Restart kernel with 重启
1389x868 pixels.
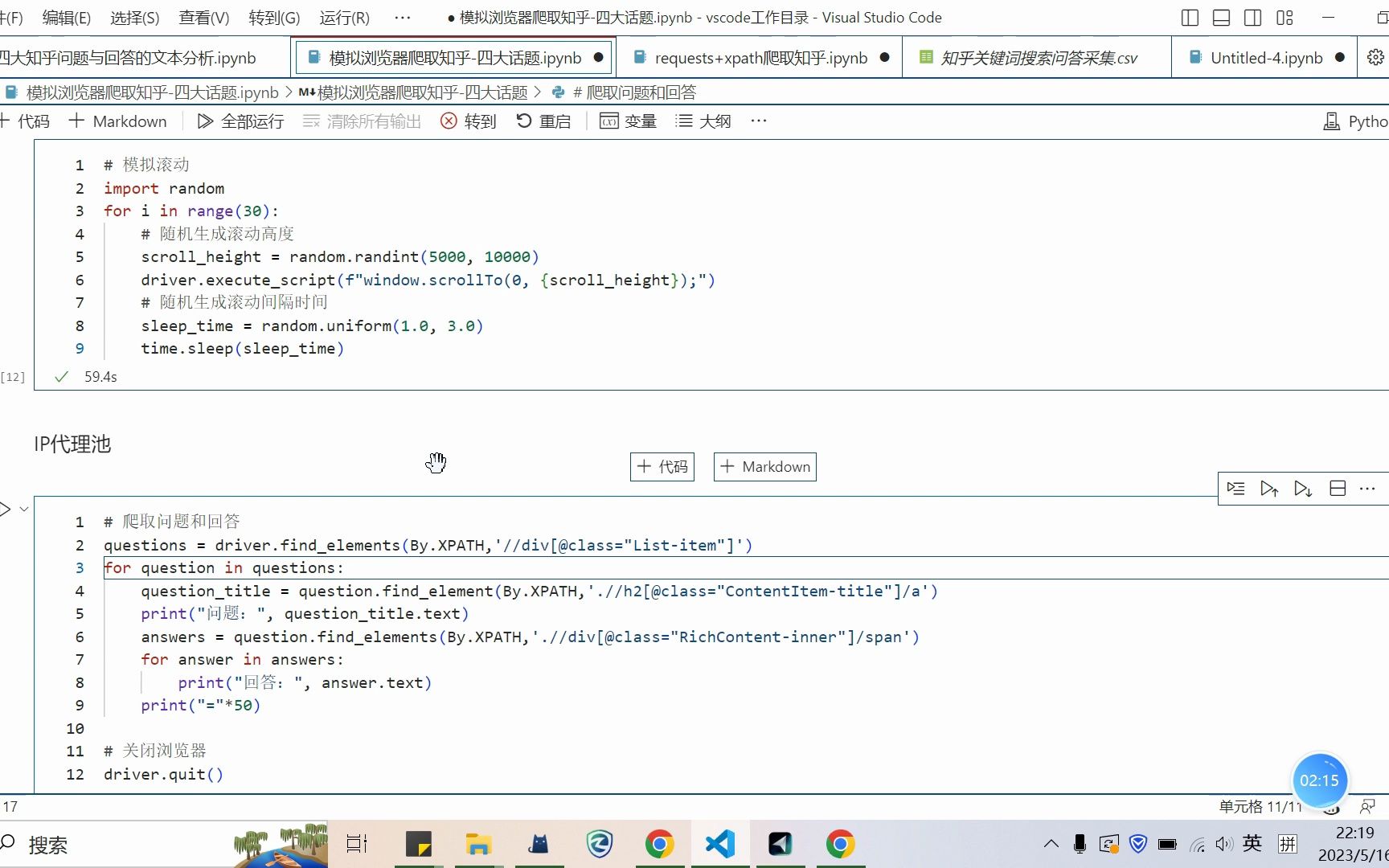click(x=543, y=121)
